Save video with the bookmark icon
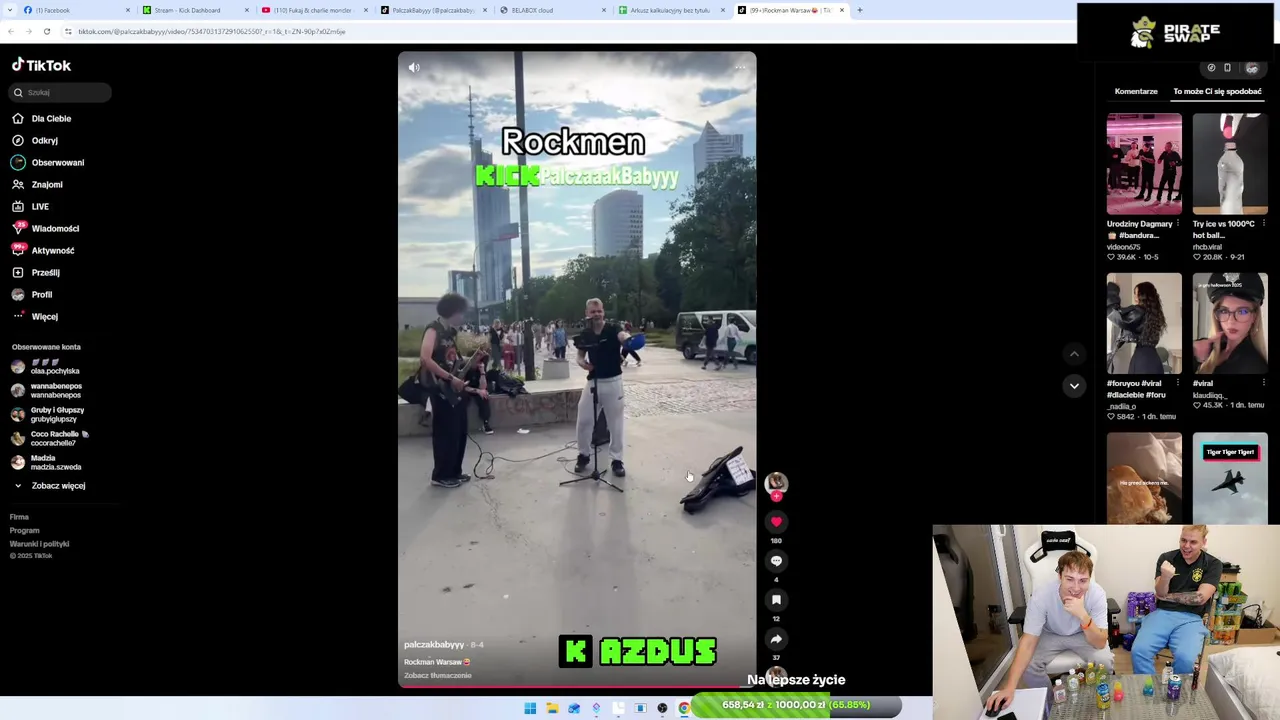This screenshot has height=720, width=1280. [x=776, y=600]
